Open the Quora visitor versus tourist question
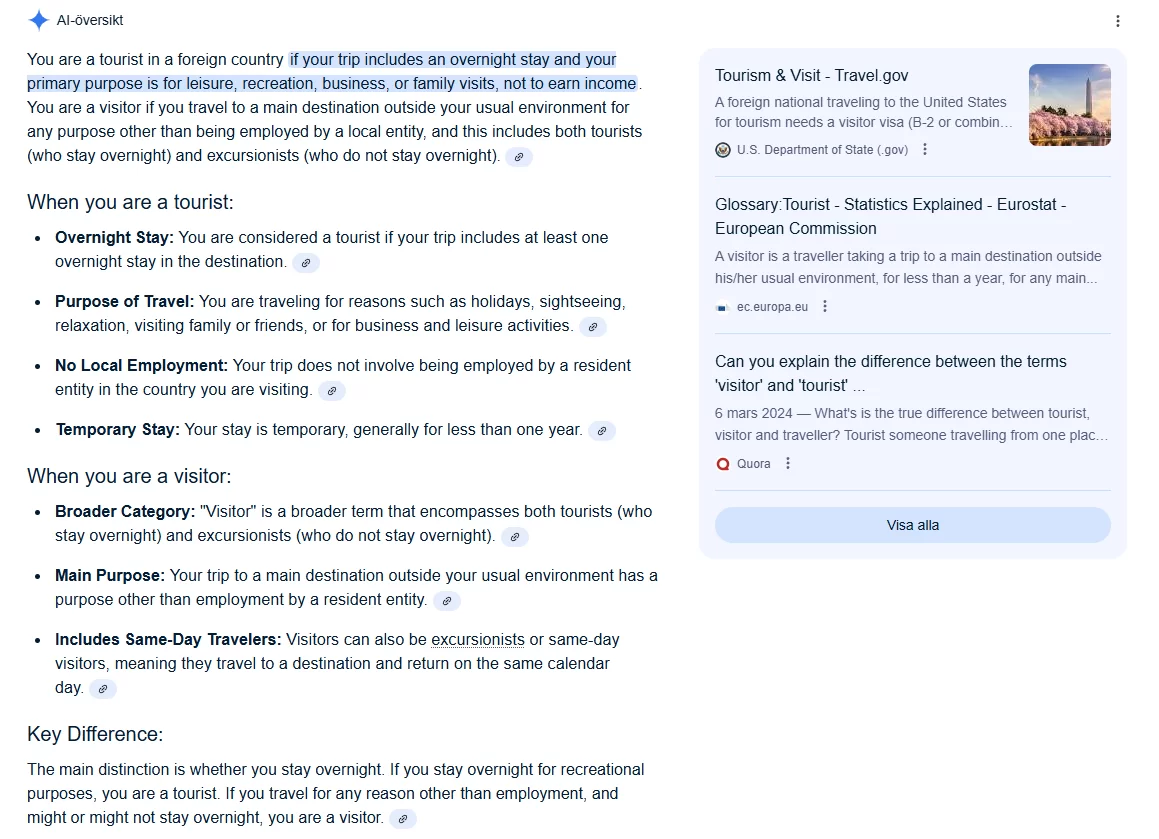1159x839 pixels. point(890,373)
